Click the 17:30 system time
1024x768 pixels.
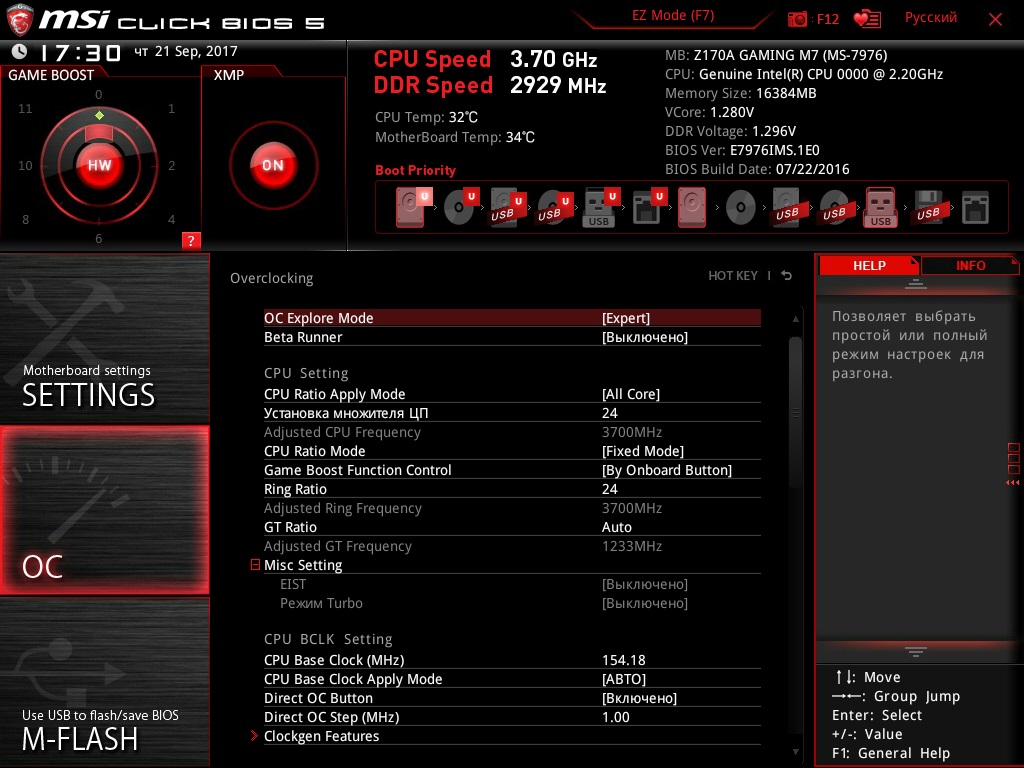coord(80,52)
